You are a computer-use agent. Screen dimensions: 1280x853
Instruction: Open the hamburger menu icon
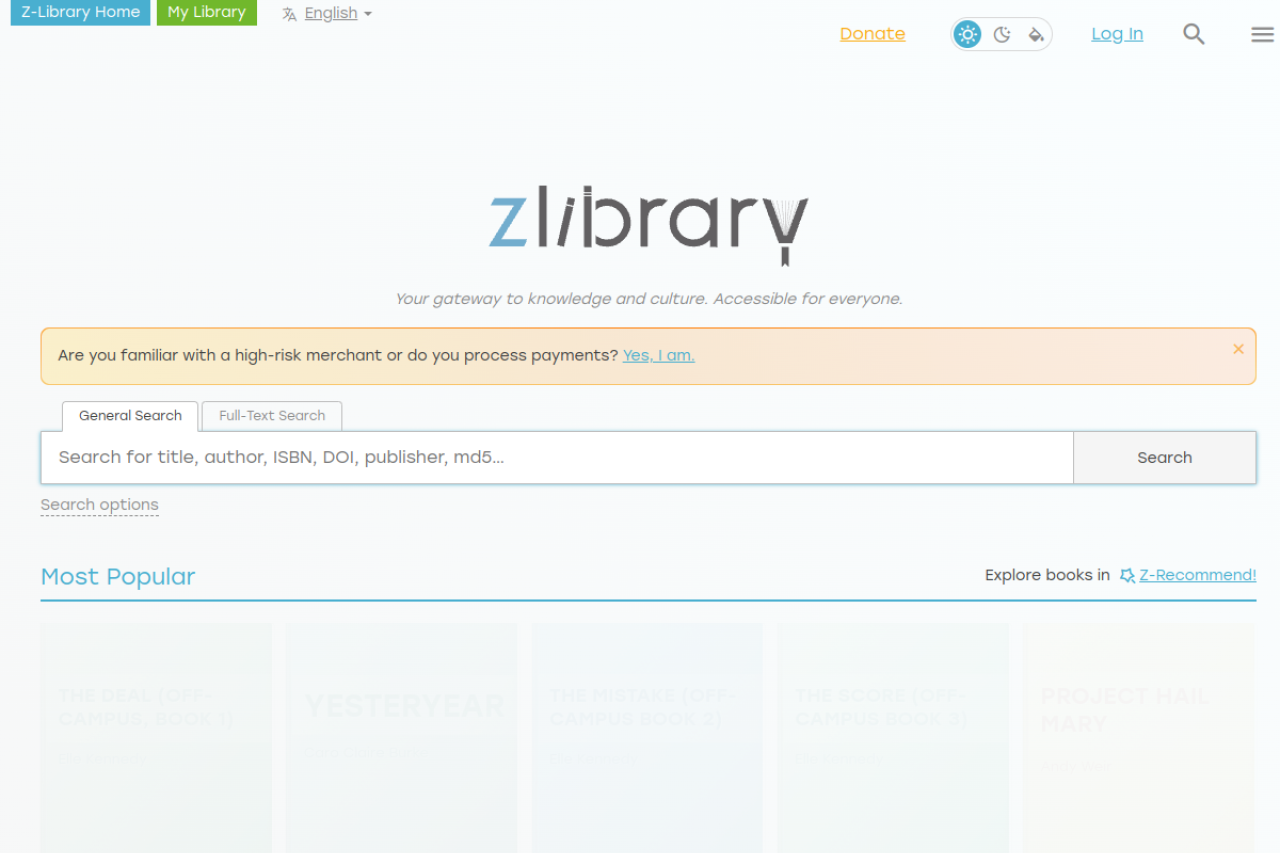(x=1262, y=34)
